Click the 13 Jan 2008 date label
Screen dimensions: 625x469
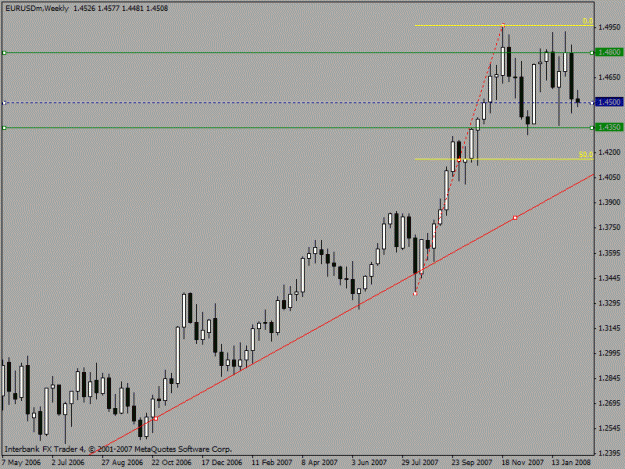(x=571, y=463)
